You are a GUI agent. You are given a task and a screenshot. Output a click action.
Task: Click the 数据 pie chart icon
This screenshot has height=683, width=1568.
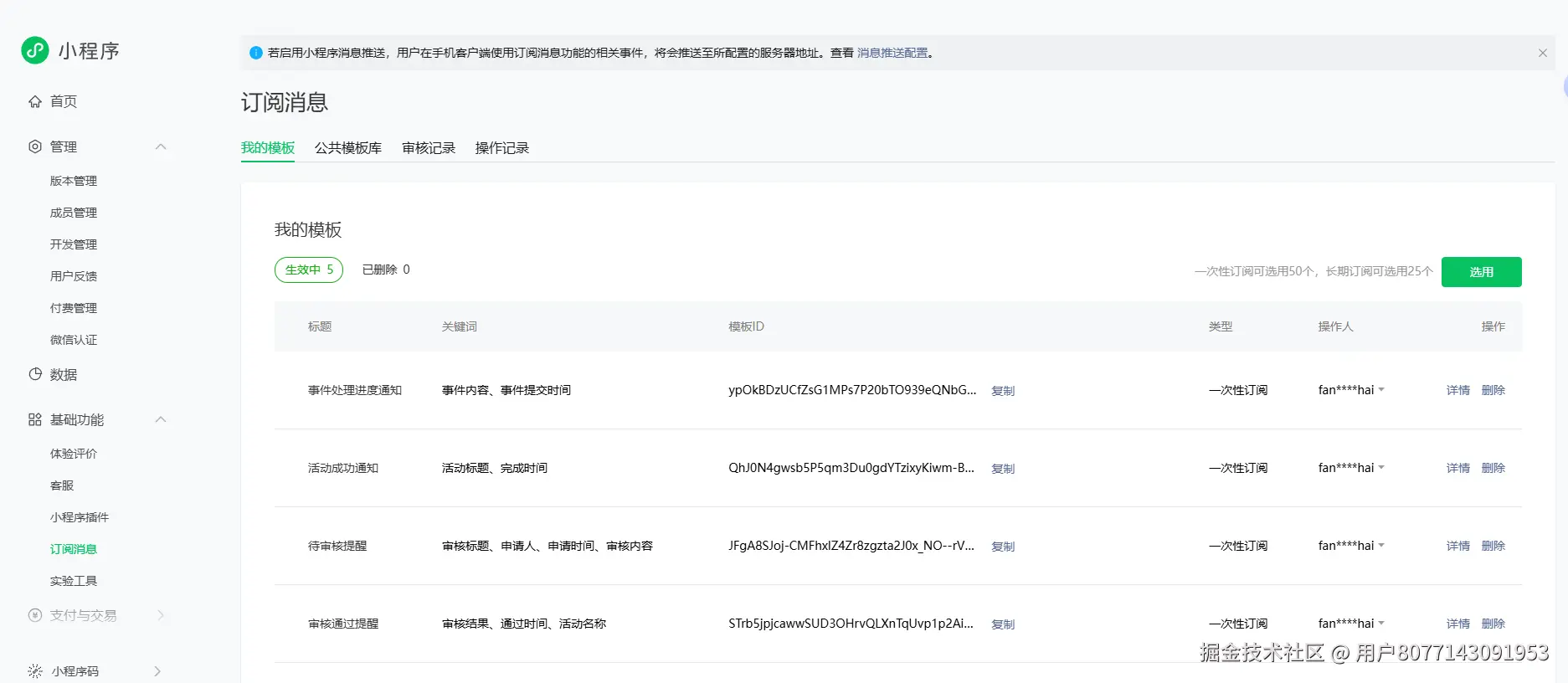coord(35,374)
